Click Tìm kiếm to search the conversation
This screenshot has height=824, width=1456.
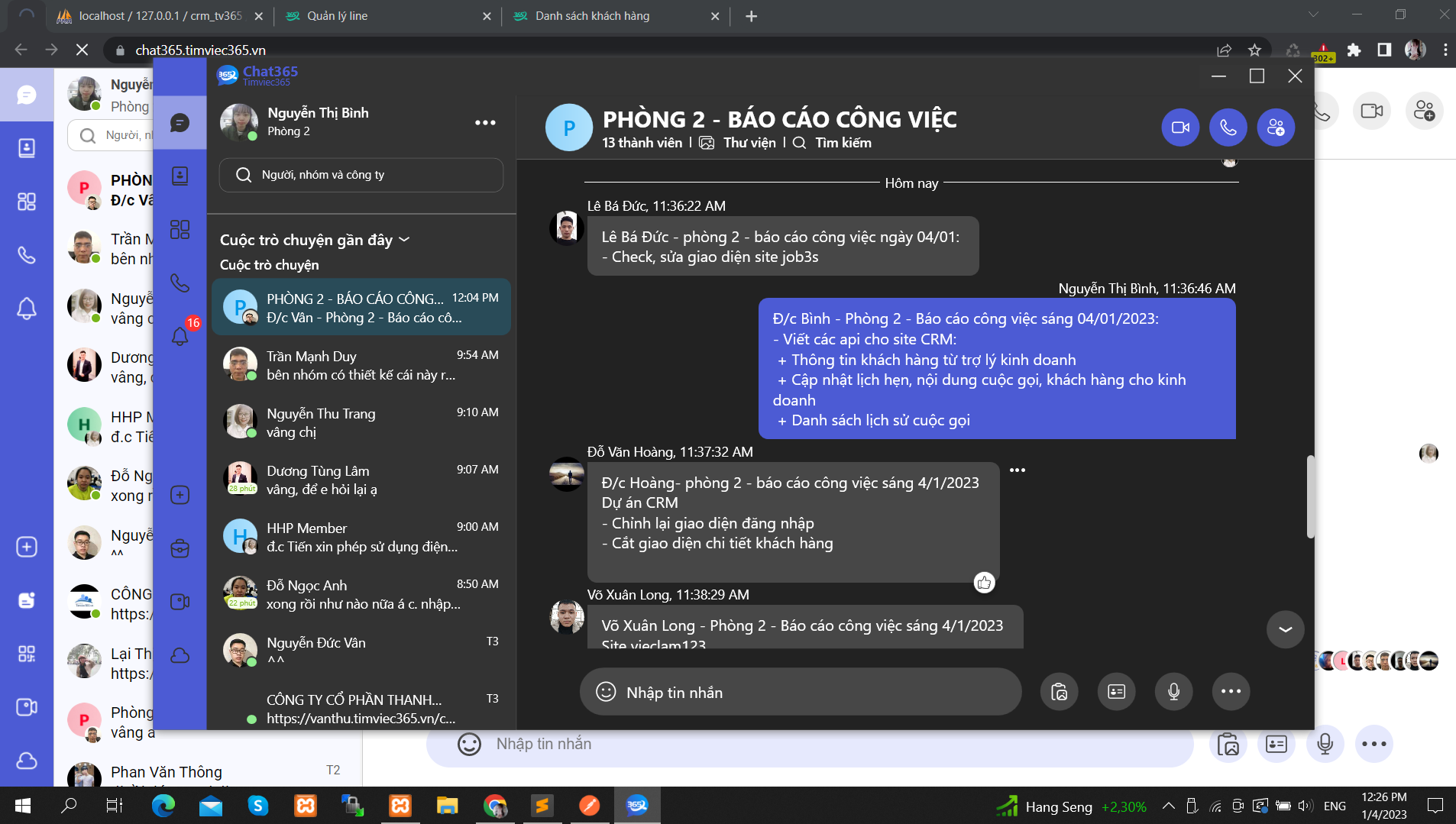pos(843,143)
